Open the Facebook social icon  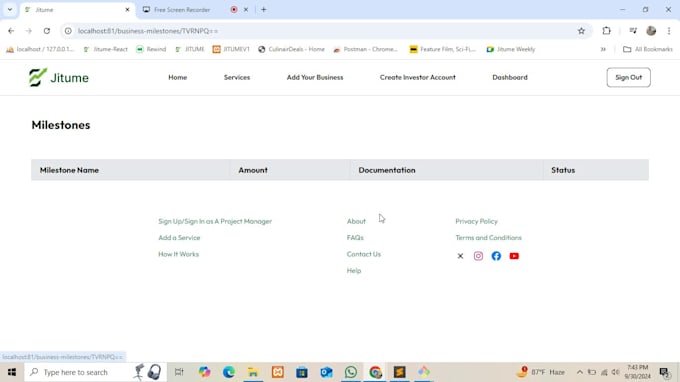click(x=496, y=256)
